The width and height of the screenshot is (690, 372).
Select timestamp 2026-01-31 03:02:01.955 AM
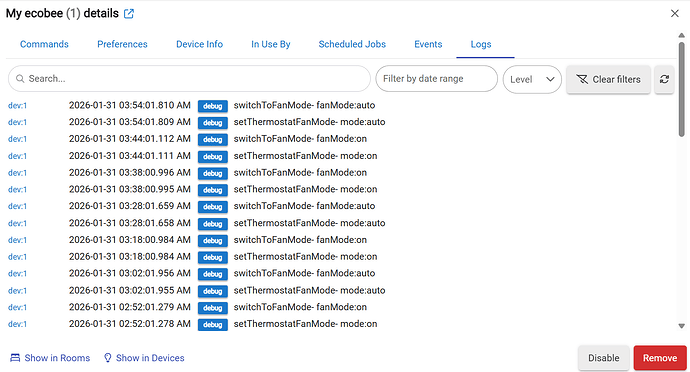pyautogui.click(x=130, y=291)
